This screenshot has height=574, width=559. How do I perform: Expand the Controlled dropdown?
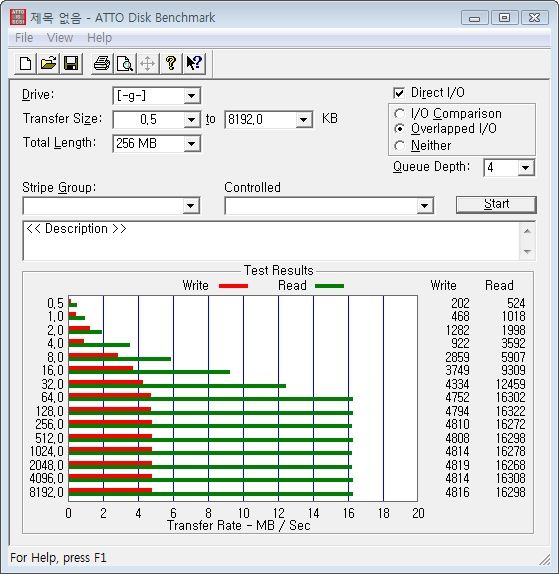click(425, 206)
